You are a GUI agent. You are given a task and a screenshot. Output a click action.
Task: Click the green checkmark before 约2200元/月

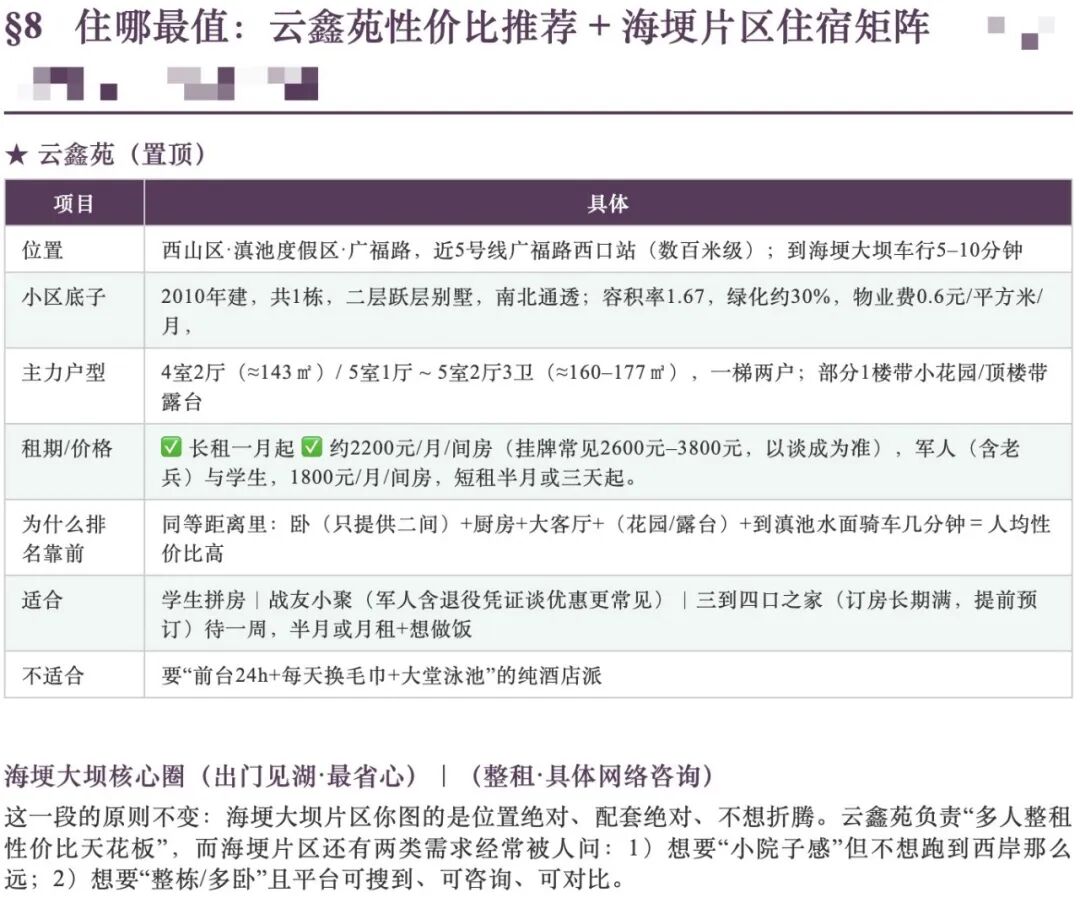tap(312, 448)
